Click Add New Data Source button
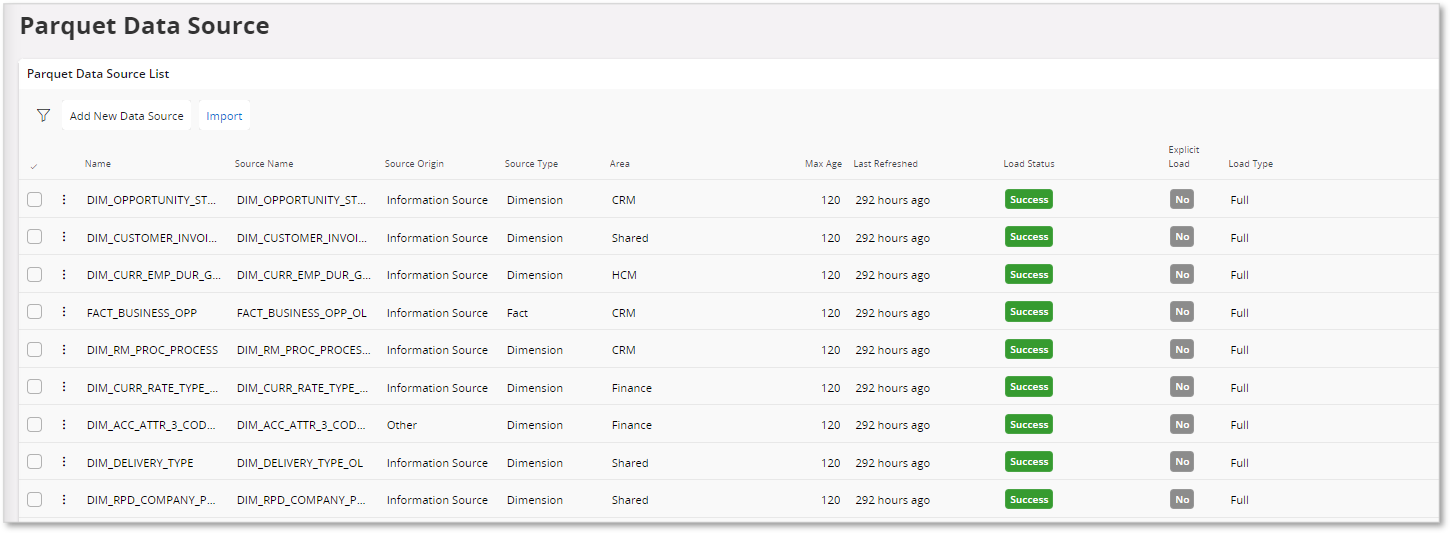Screen dimensions: 1450x533 tap(127, 116)
